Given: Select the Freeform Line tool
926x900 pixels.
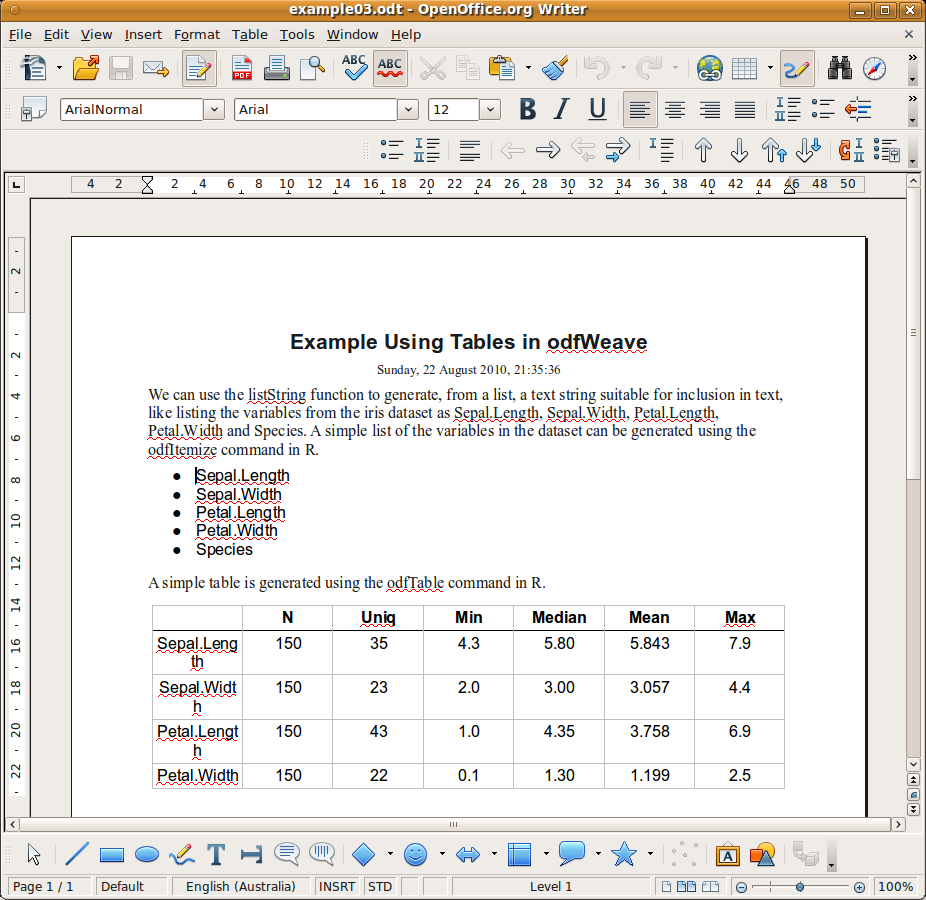Looking at the screenshot, I should [181, 854].
